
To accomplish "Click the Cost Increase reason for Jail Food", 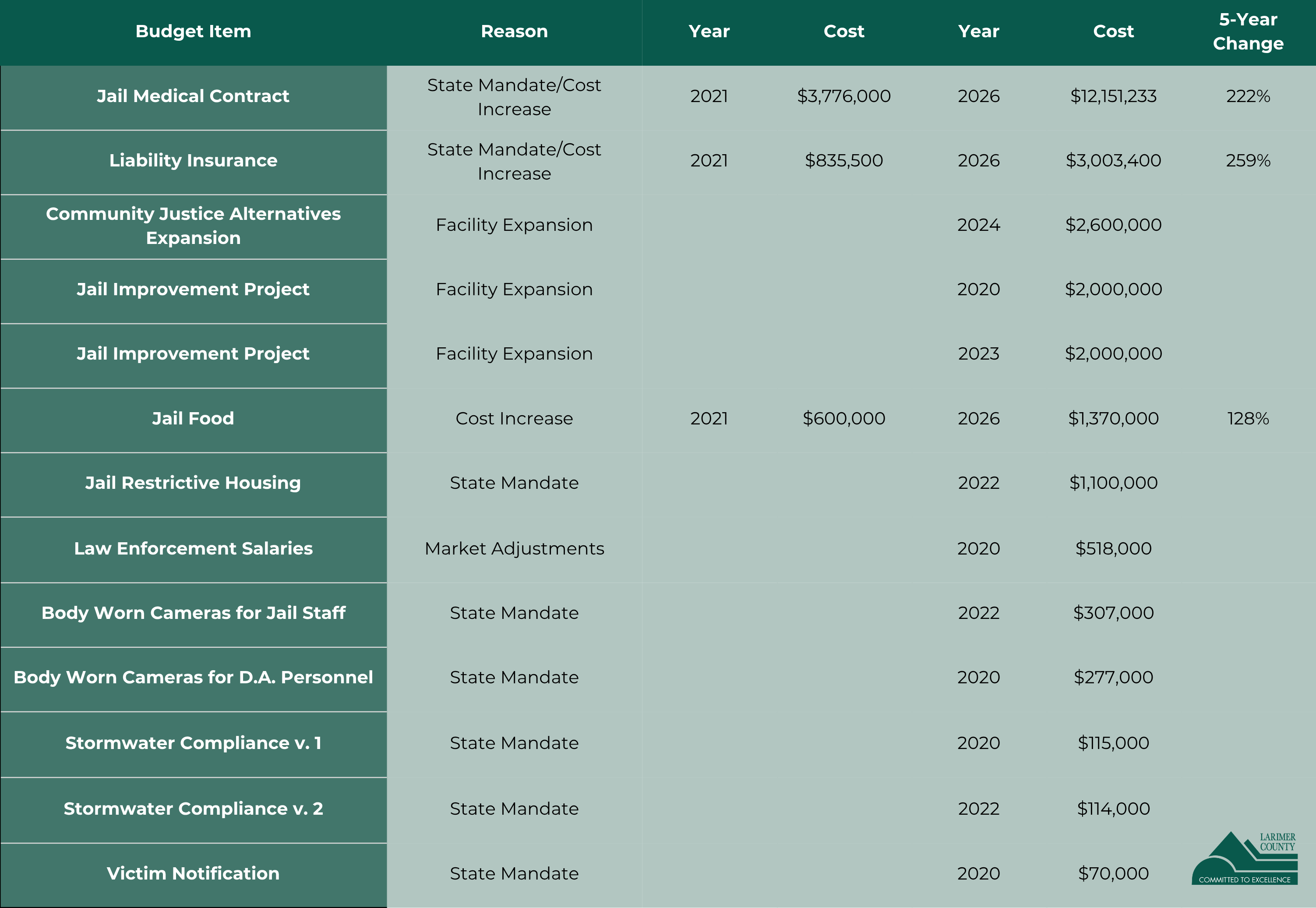I will pyautogui.click(x=514, y=419).
